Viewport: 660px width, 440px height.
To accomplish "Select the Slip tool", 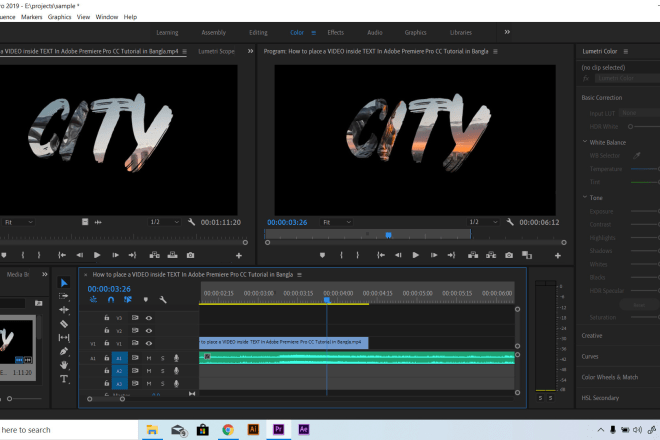I will tap(64, 337).
